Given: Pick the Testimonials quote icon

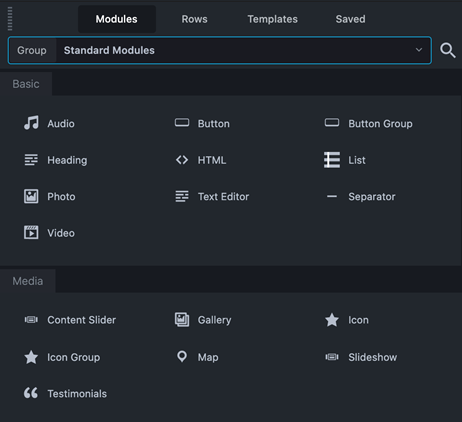Looking at the screenshot, I should pos(31,393).
